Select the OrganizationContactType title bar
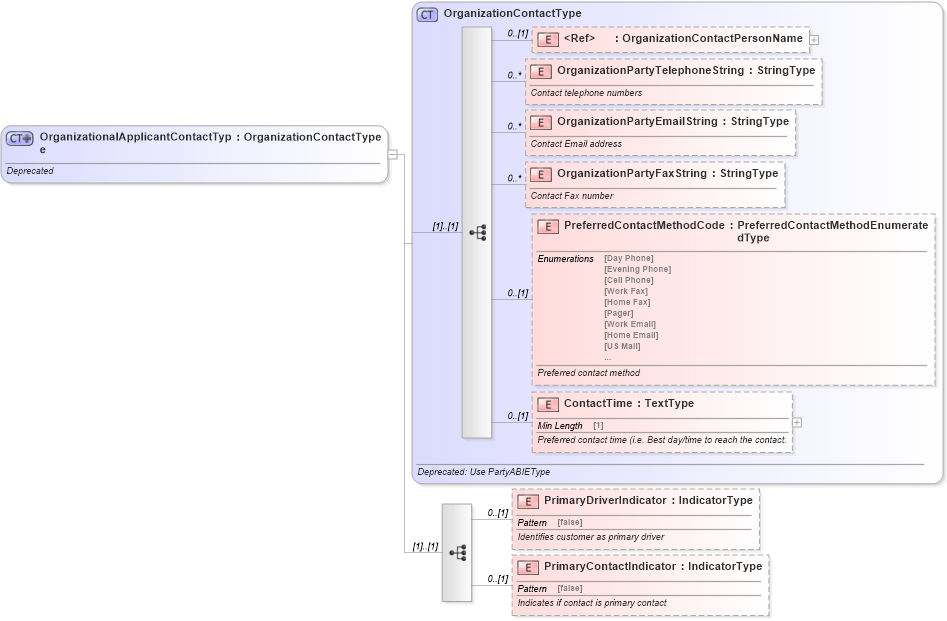Screen dimensions: 947x621 (510, 13)
